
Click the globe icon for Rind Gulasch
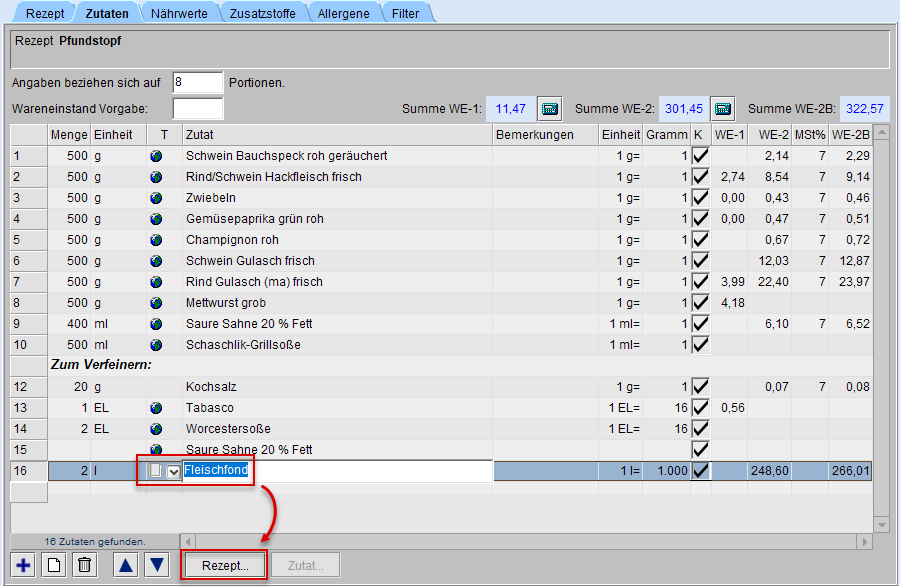point(156,282)
